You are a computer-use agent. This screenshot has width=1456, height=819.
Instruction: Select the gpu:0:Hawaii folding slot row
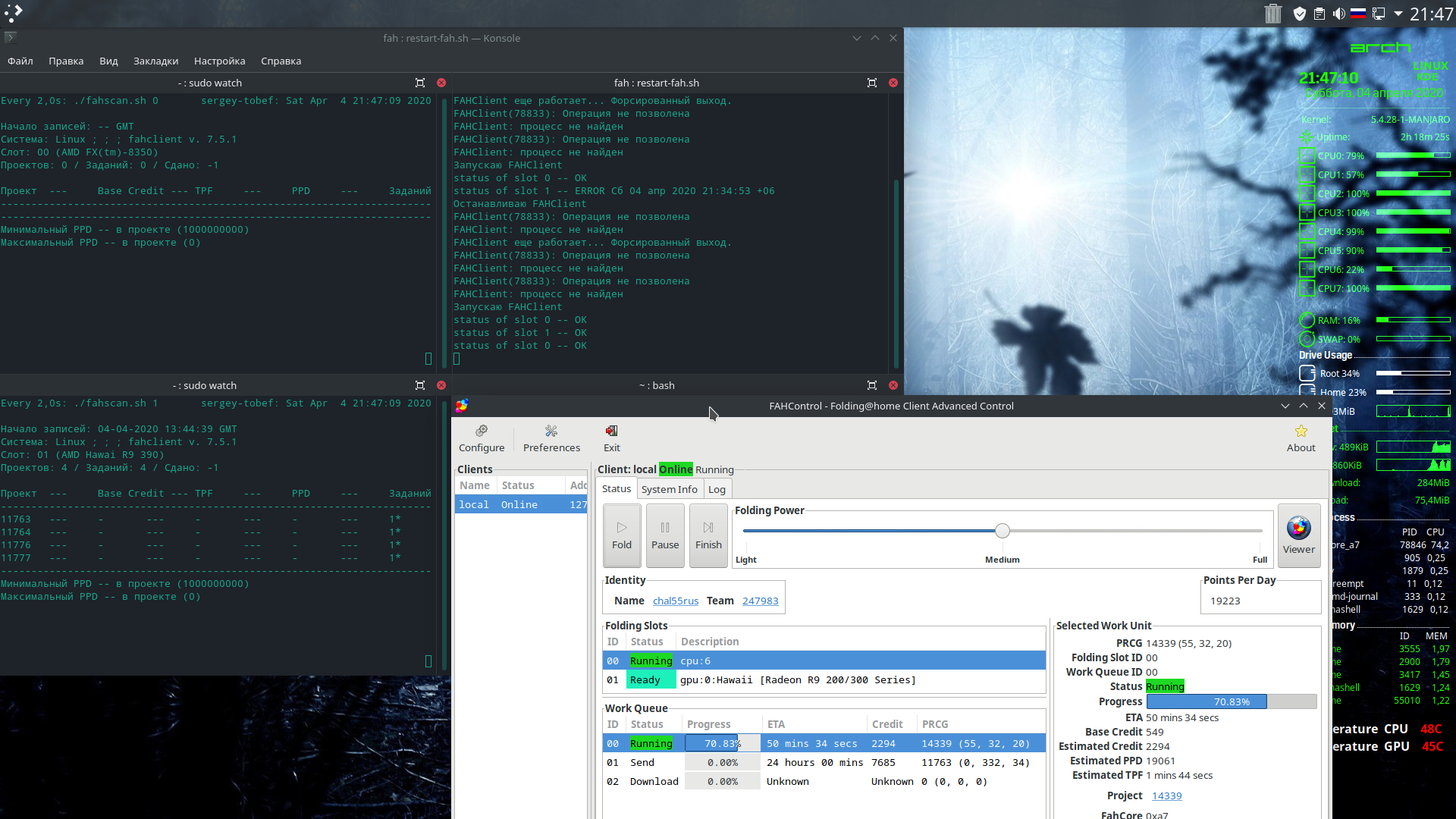(796, 679)
